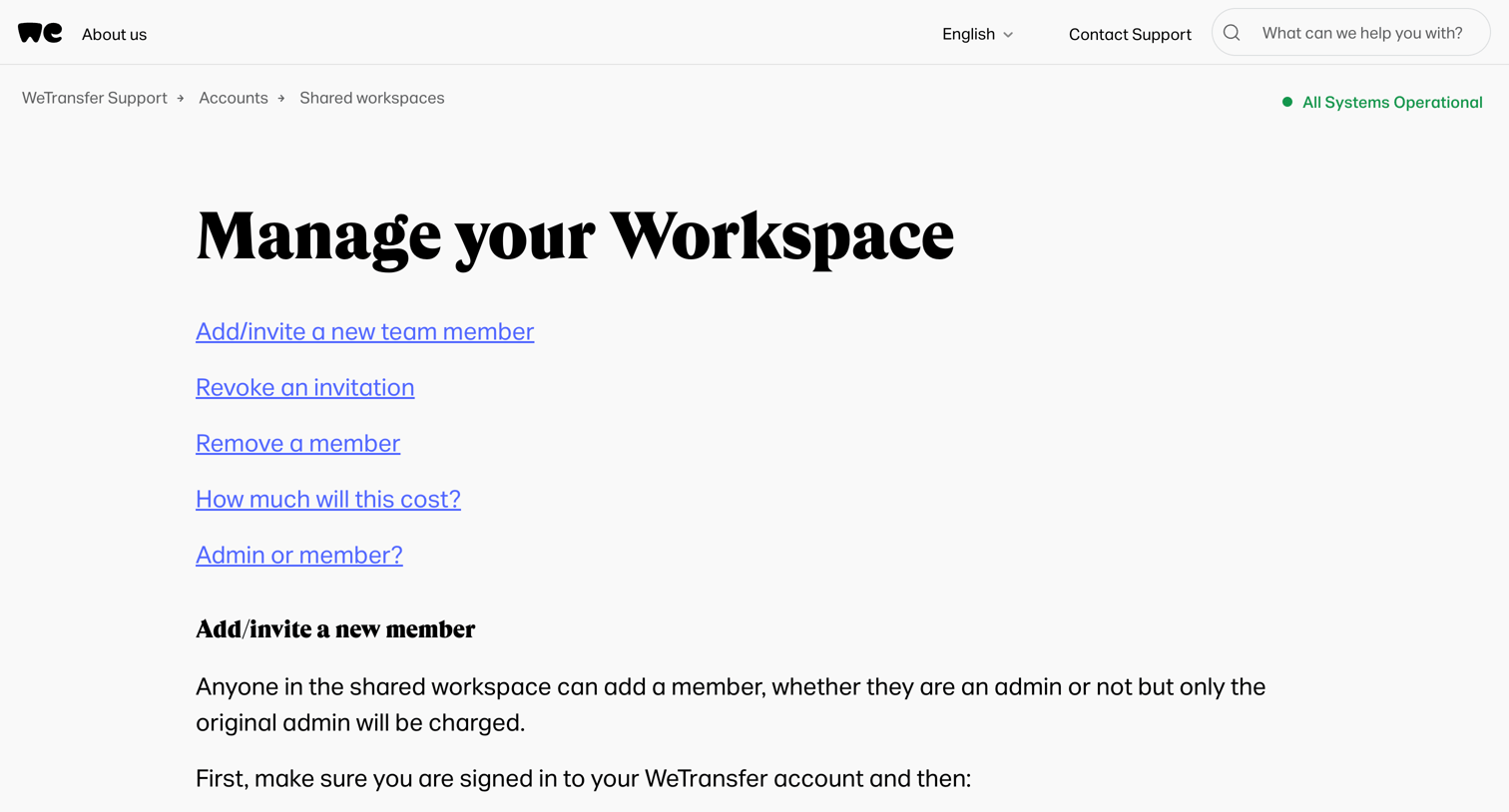
Task: Jump to Add/invite a new team member
Action: [x=364, y=331]
